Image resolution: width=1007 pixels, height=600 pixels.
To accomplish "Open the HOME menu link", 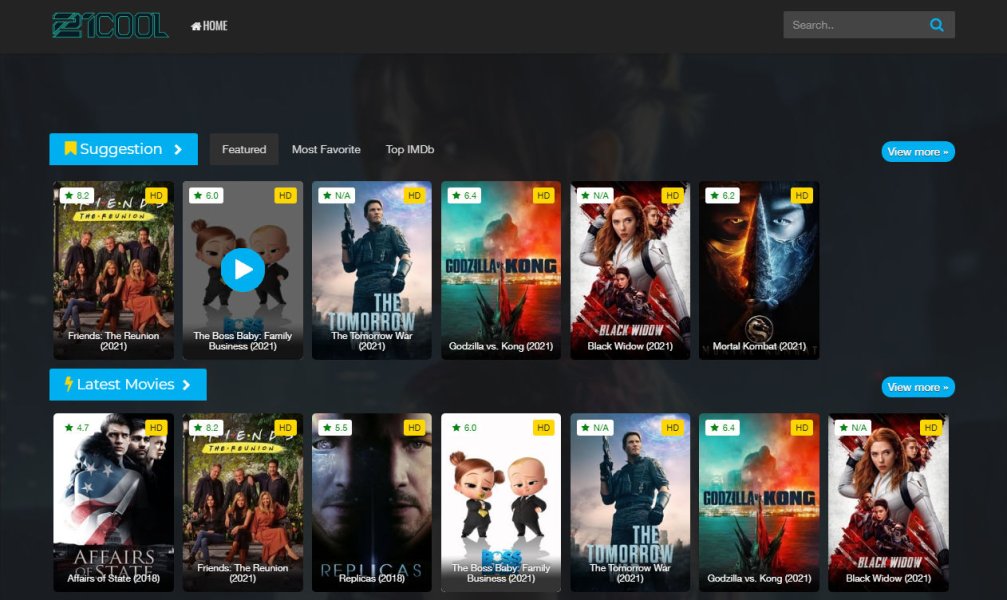I will coord(209,26).
